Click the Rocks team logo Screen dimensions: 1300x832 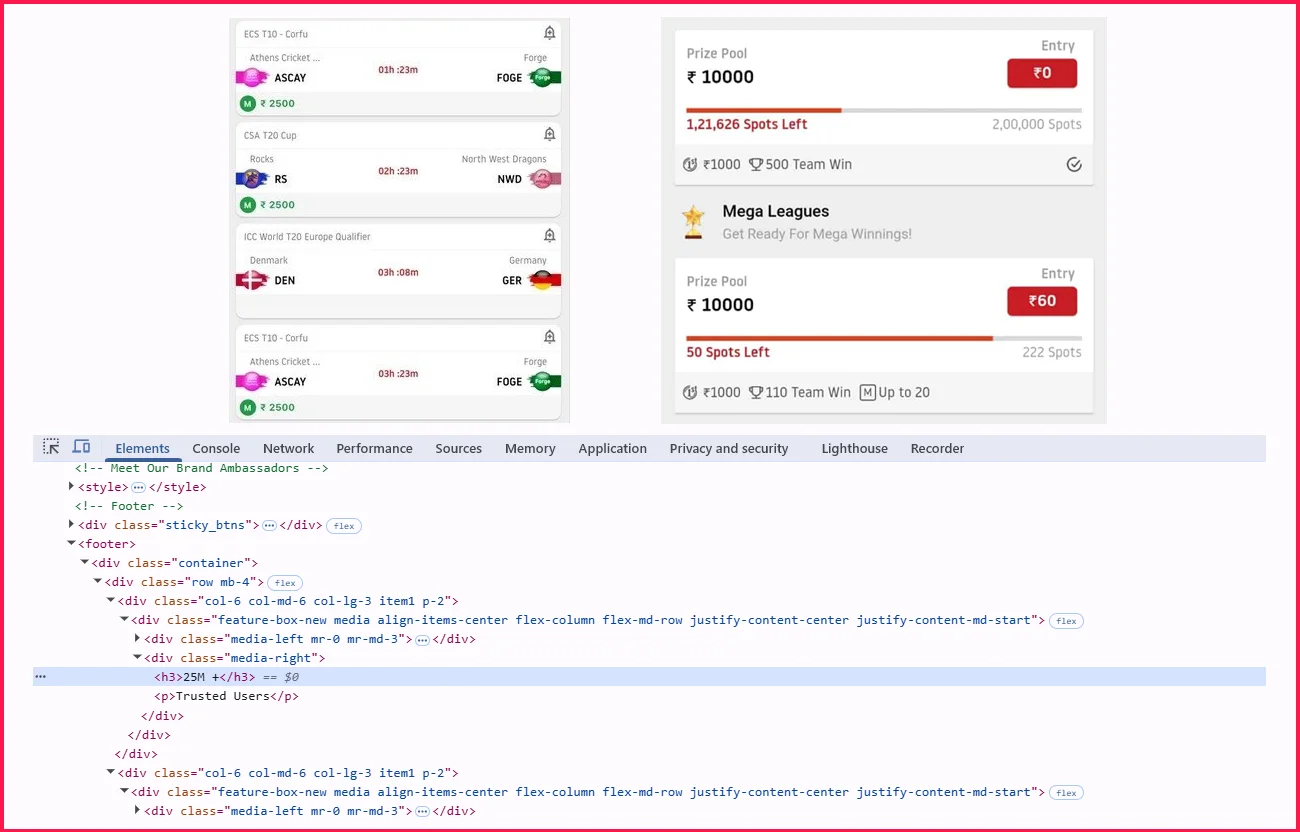tap(251, 179)
